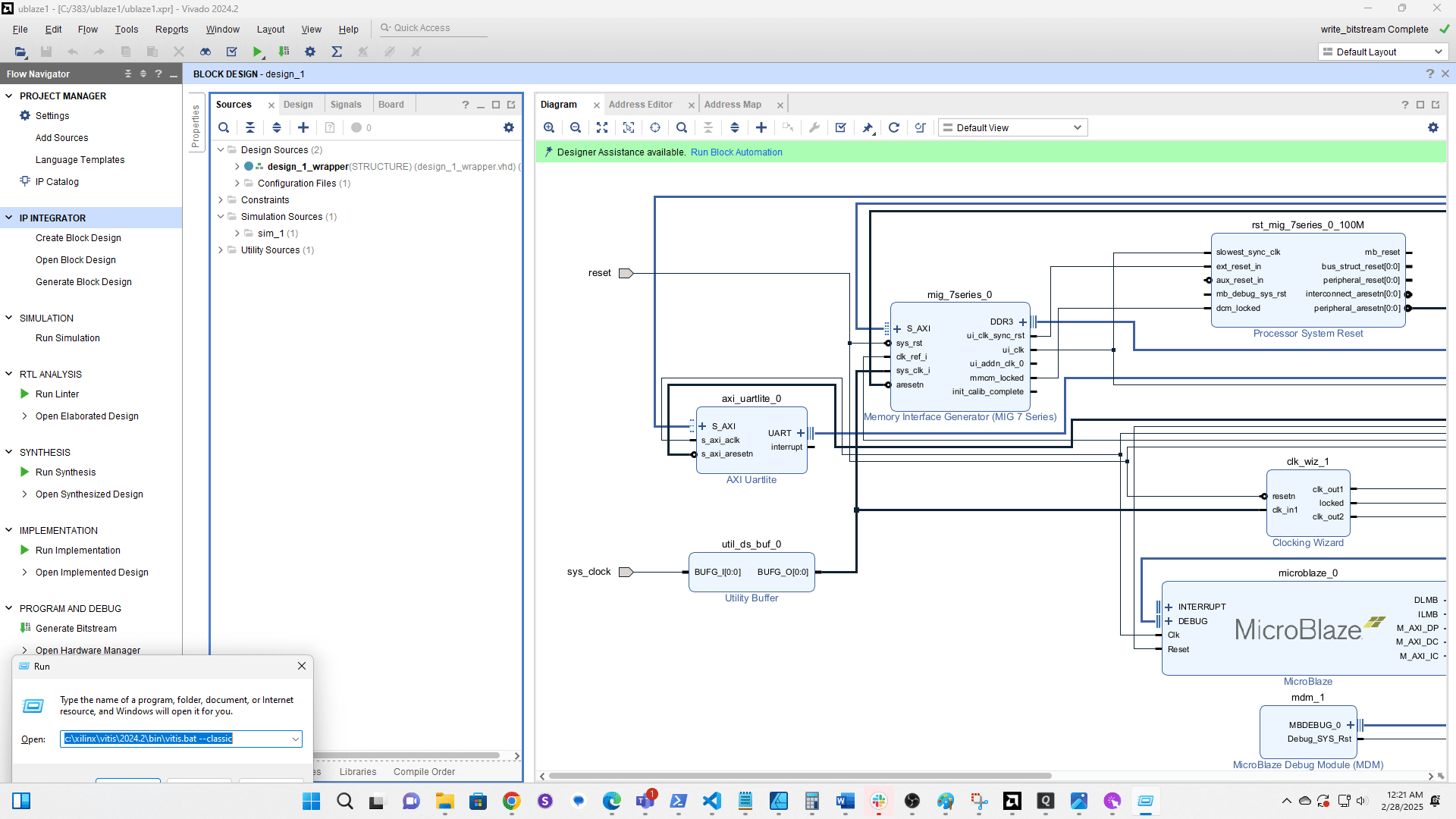1456x819 pixels.
Task: Switch to the Address Editor tab
Action: [x=641, y=104]
